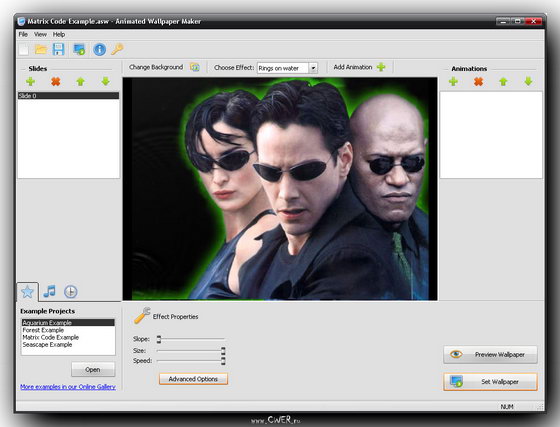The height and width of the screenshot is (427, 560).
Task: Switch to music note tab
Action: pos(50,291)
